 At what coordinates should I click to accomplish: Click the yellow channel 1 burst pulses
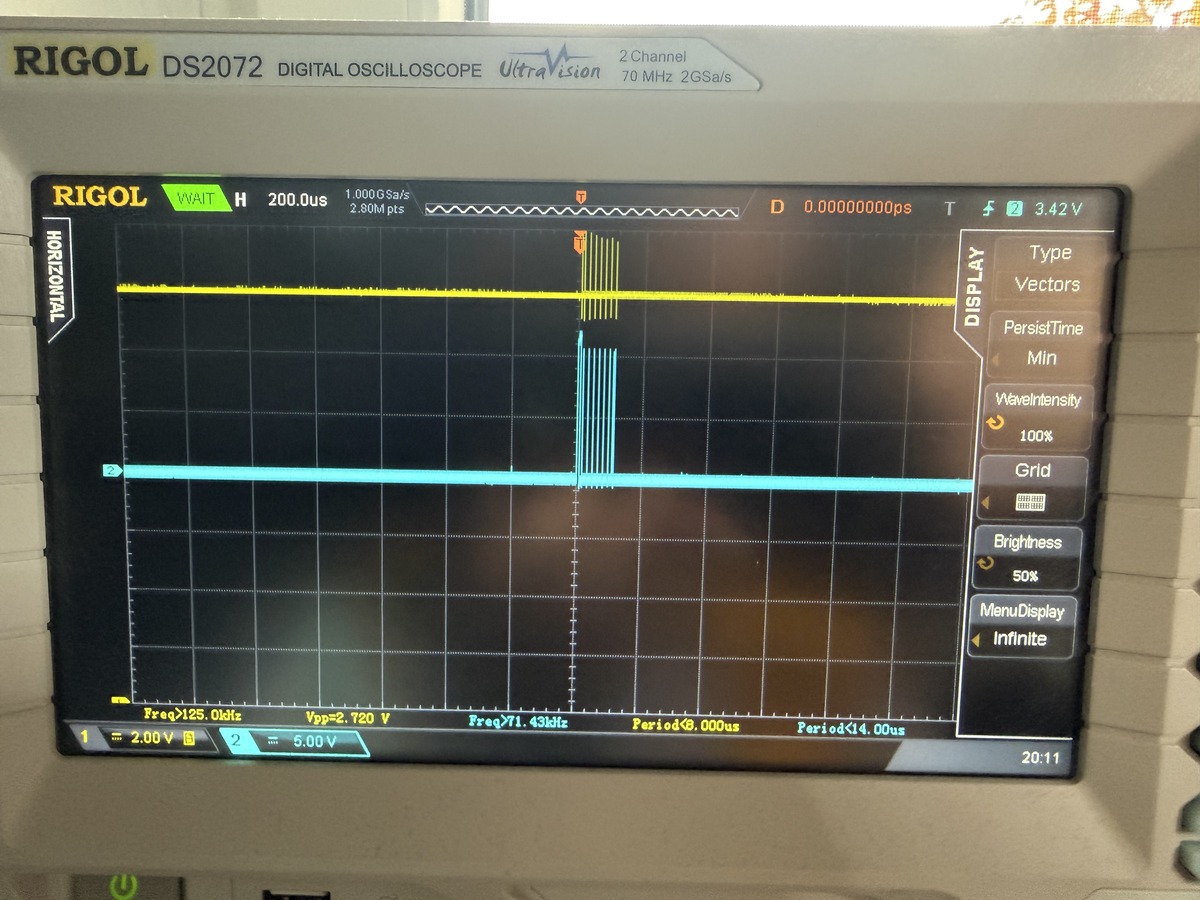[599, 276]
